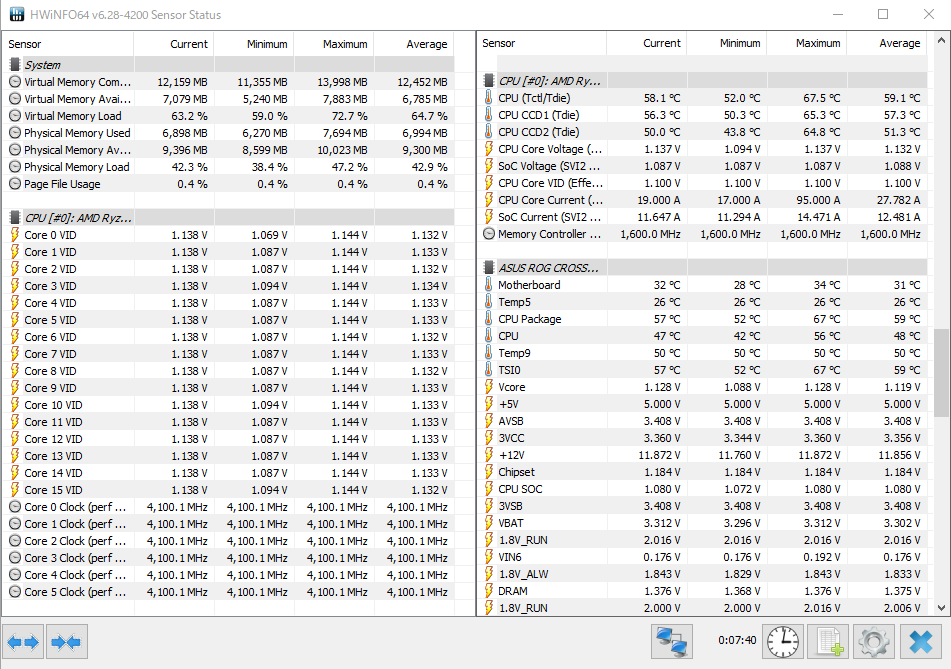951x669 pixels.
Task: Click the thermometer icon beside Motherboard
Action: tap(489, 284)
